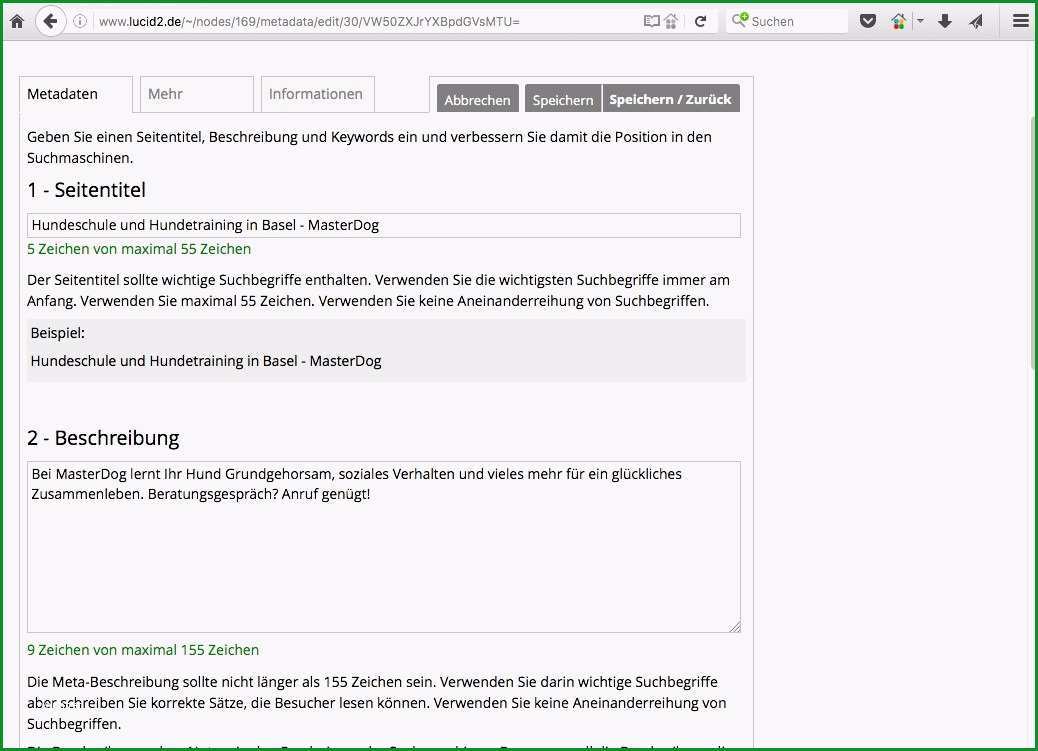Select the '2 - Beschreibung' heading
Image resolution: width=1038 pixels, height=751 pixels.
click(103, 438)
